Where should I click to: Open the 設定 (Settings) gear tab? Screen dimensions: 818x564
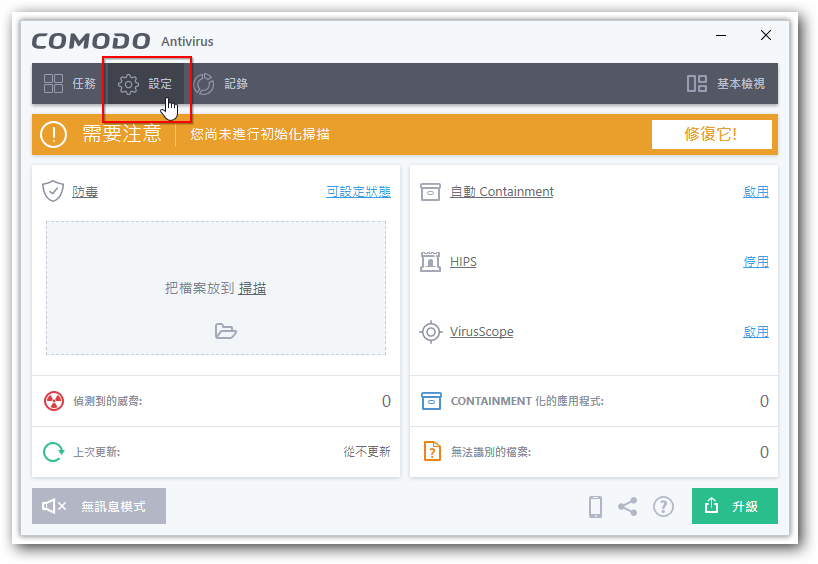(x=146, y=84)
